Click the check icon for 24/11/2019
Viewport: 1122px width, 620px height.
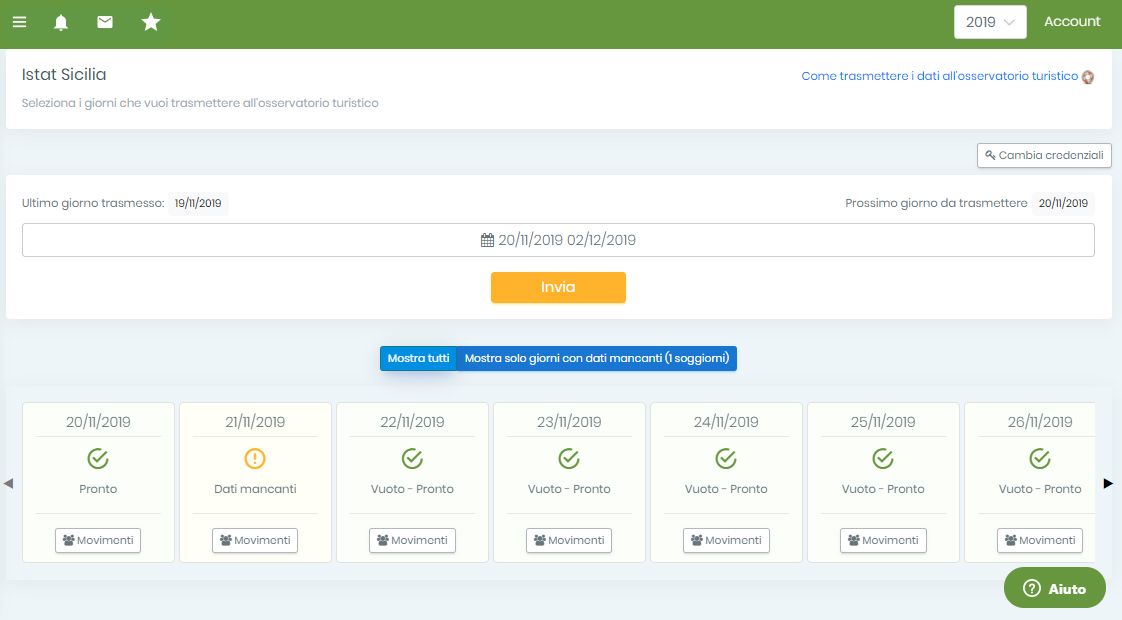(726, 458)
